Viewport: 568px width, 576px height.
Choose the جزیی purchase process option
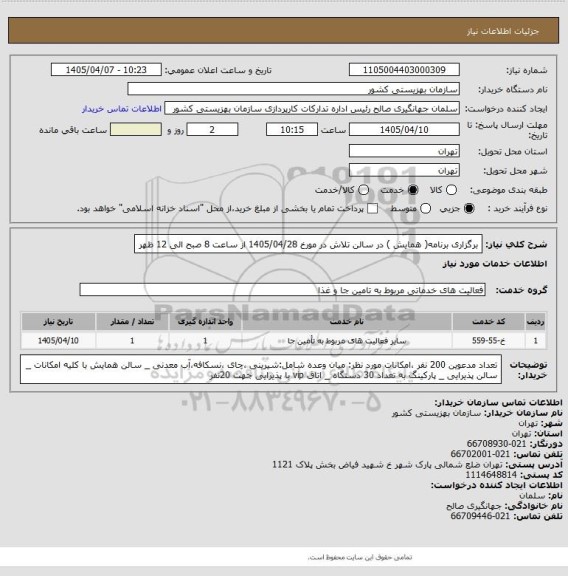click(x=469, y=209)
